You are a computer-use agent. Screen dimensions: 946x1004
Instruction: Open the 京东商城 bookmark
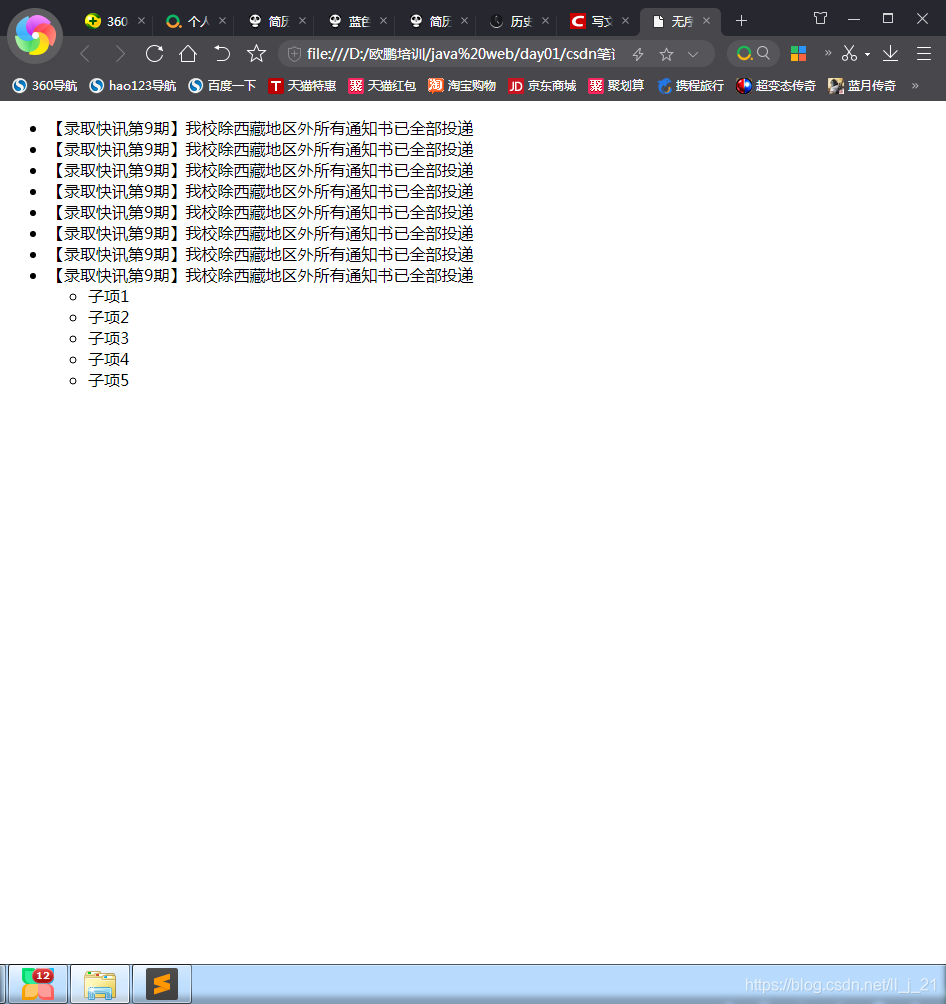click(x=542, y=85)
